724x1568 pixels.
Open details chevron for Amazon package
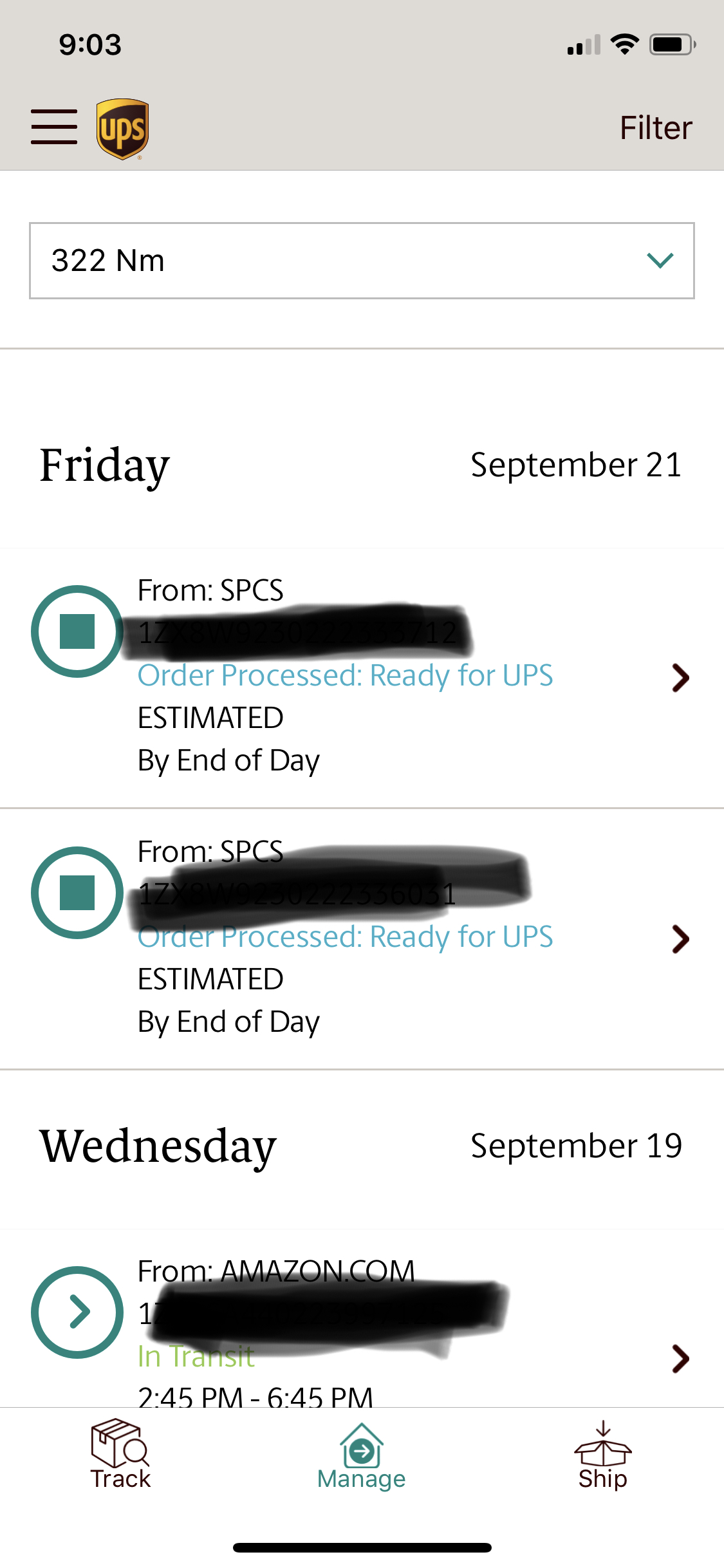[x=680, y=1359]
